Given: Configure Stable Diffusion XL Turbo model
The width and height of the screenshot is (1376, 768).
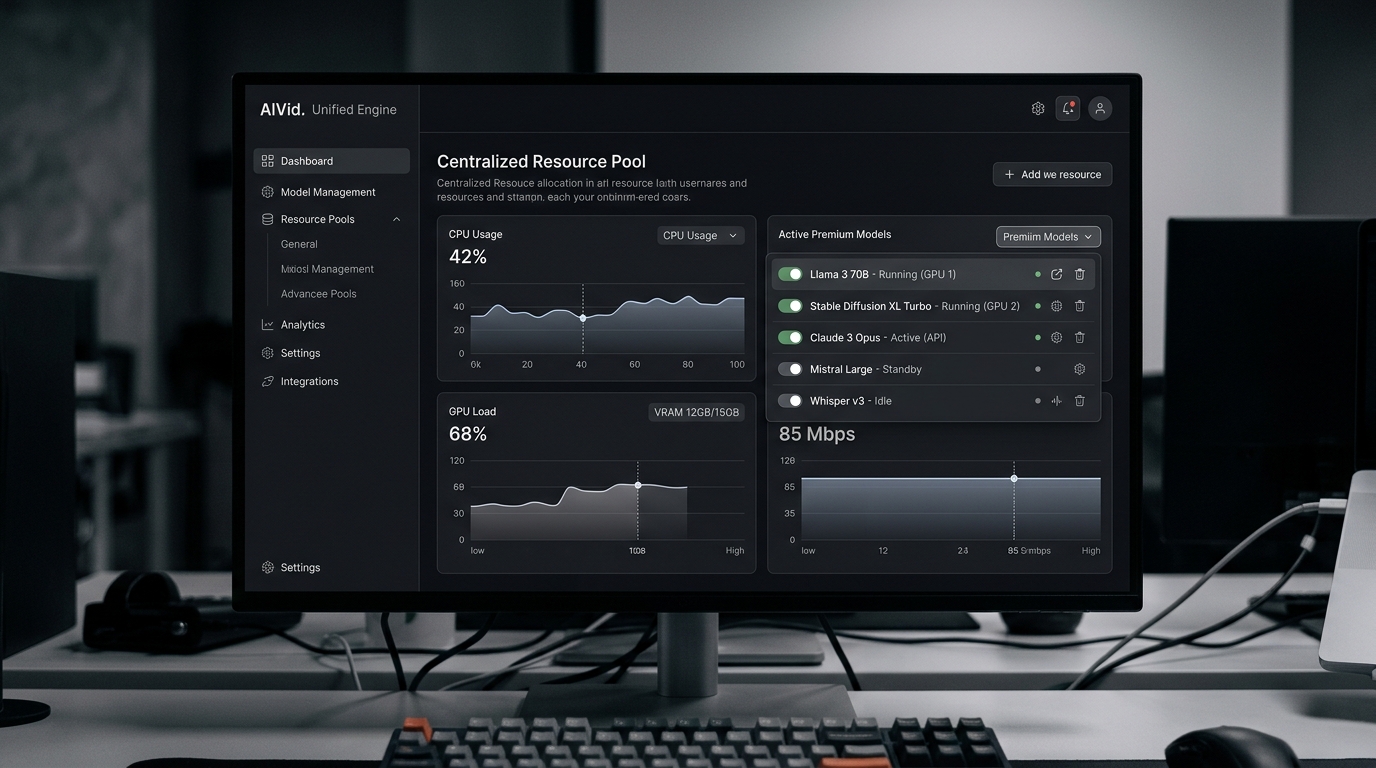Looking at the screenshot, I should 1056,306.
